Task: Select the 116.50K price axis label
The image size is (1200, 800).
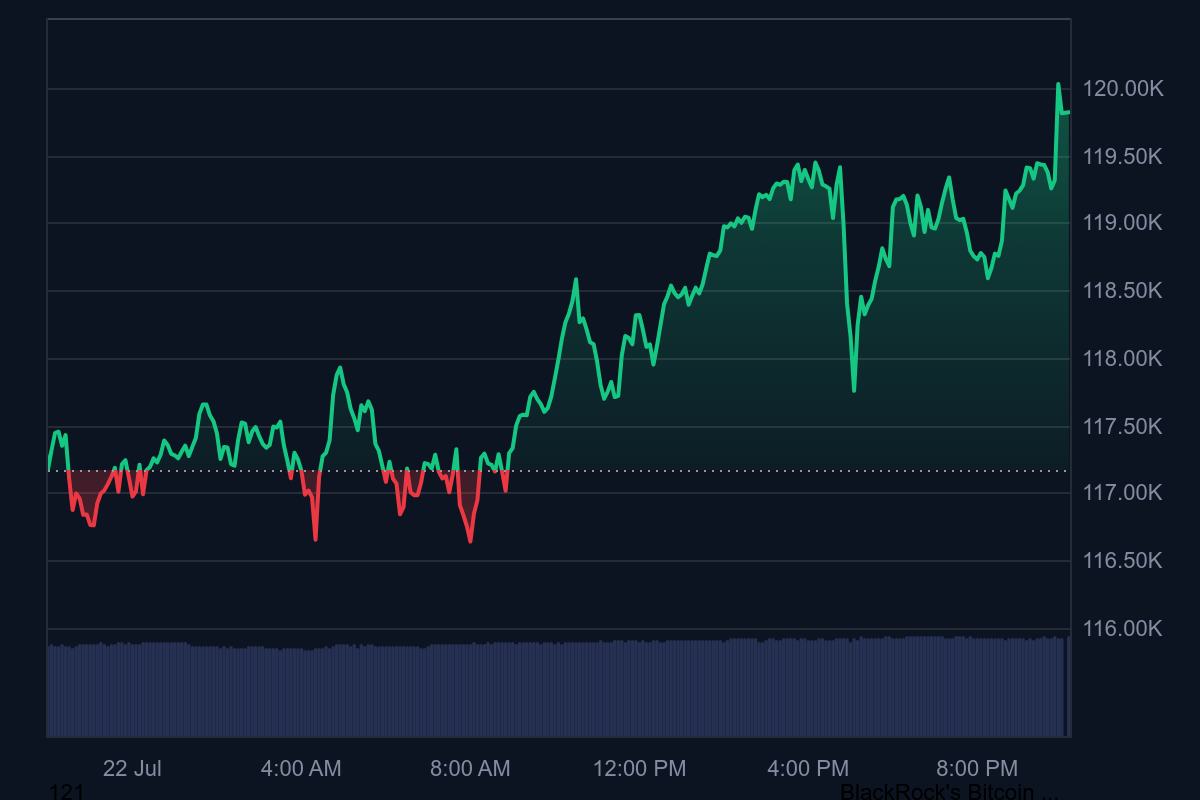Action: point(1123,560)
